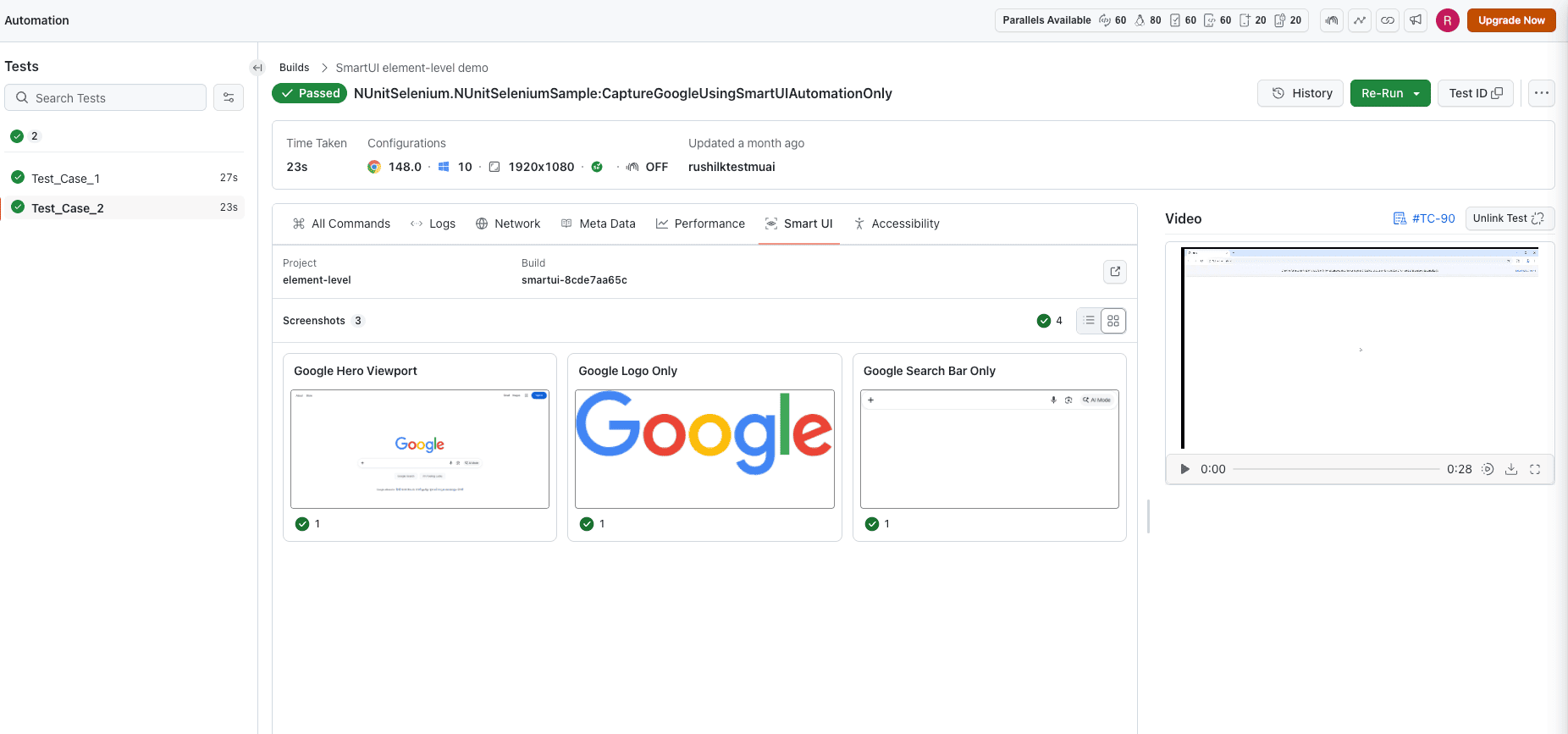Image resolution: width=1568 pixels, height=734 pixels.
Task: Click the approved count beside the view toggles
Action: pyautogui.click(x=1050, y=321)
